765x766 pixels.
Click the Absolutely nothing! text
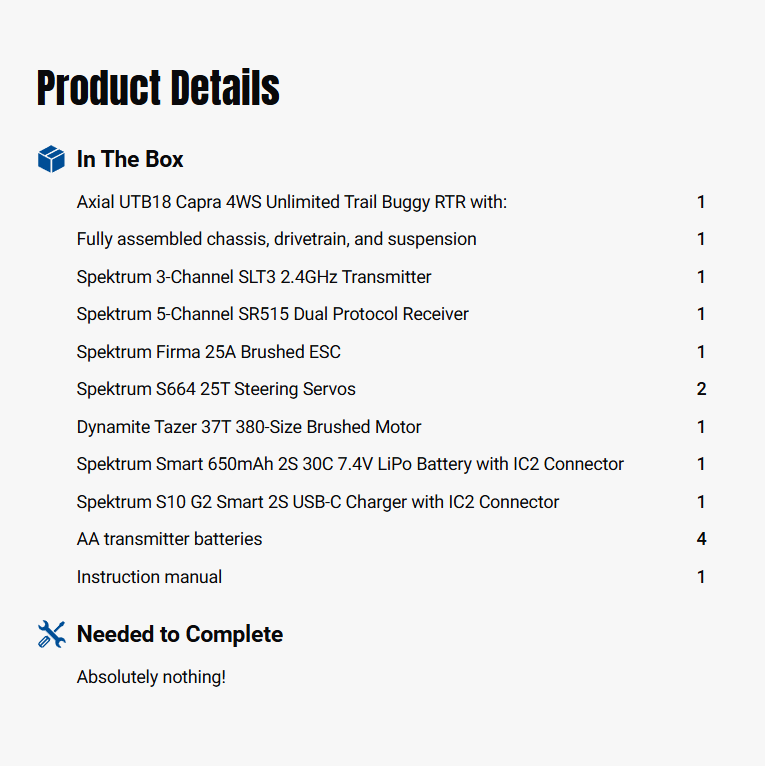151,677
